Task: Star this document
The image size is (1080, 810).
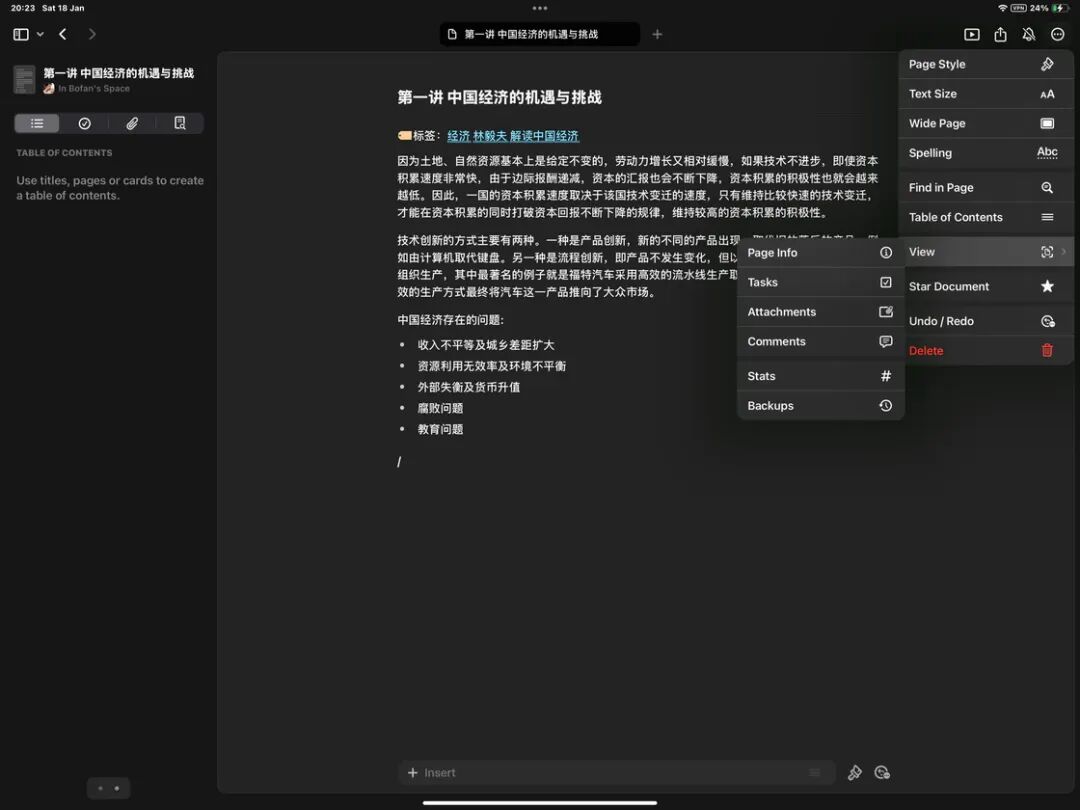Action: (986, 287)
